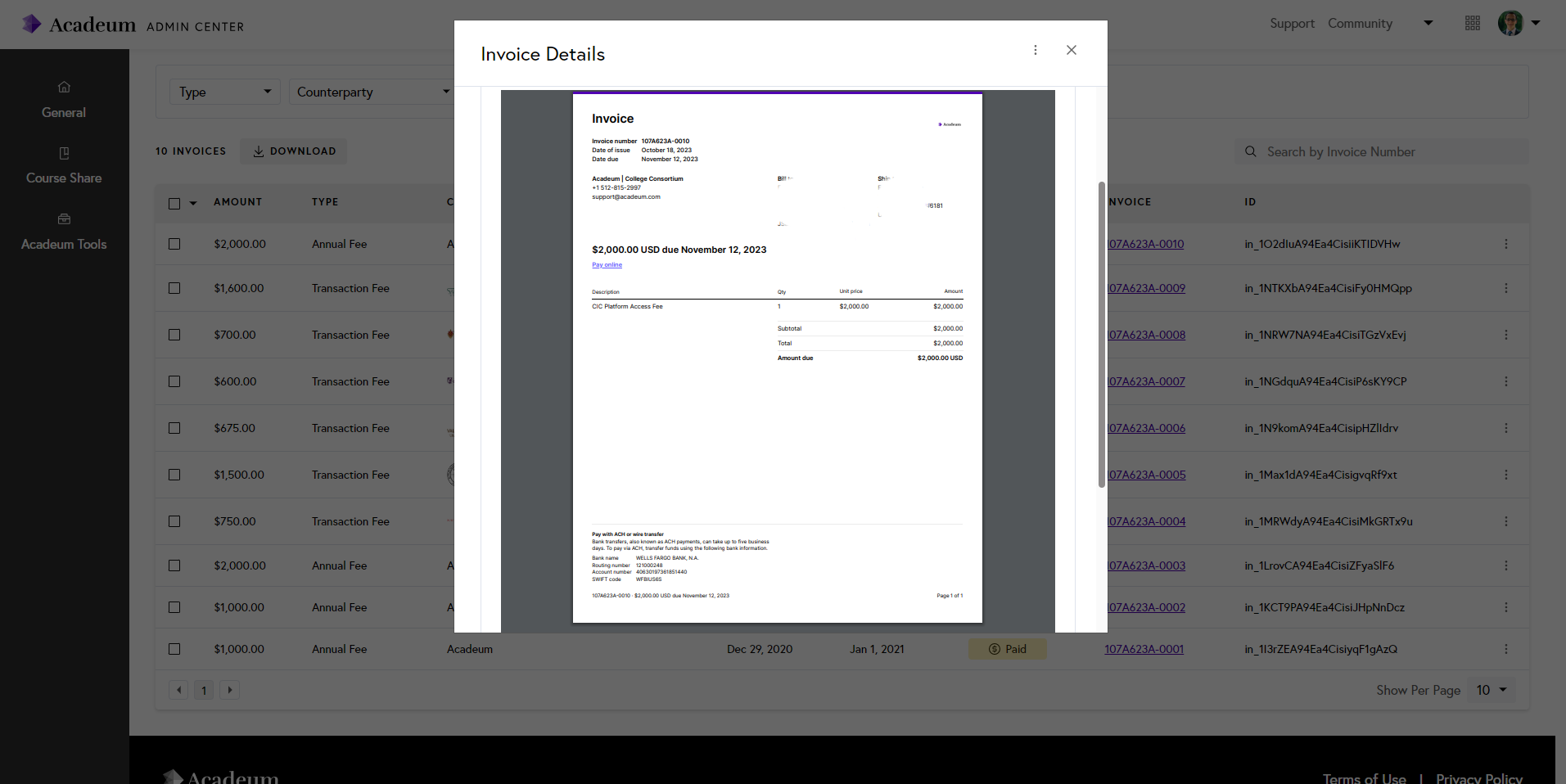Go to next page of invoices
The height and width of the screenshot is (784, 1566).
pyautogui.click(x=230, y=690)
